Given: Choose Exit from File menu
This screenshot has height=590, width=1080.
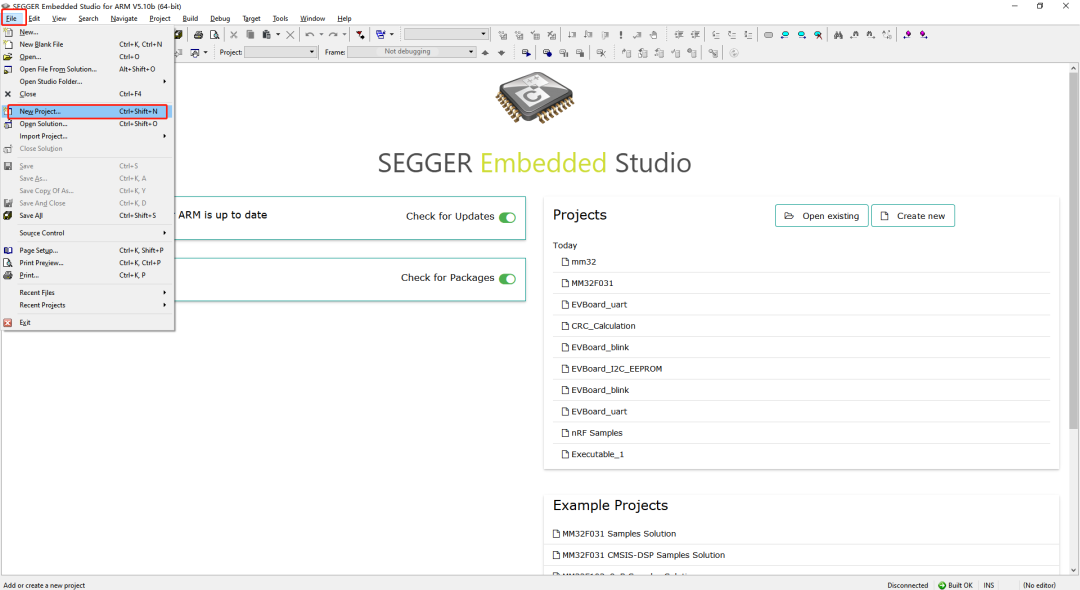Looking at the screenshot, I should point(87,322).
